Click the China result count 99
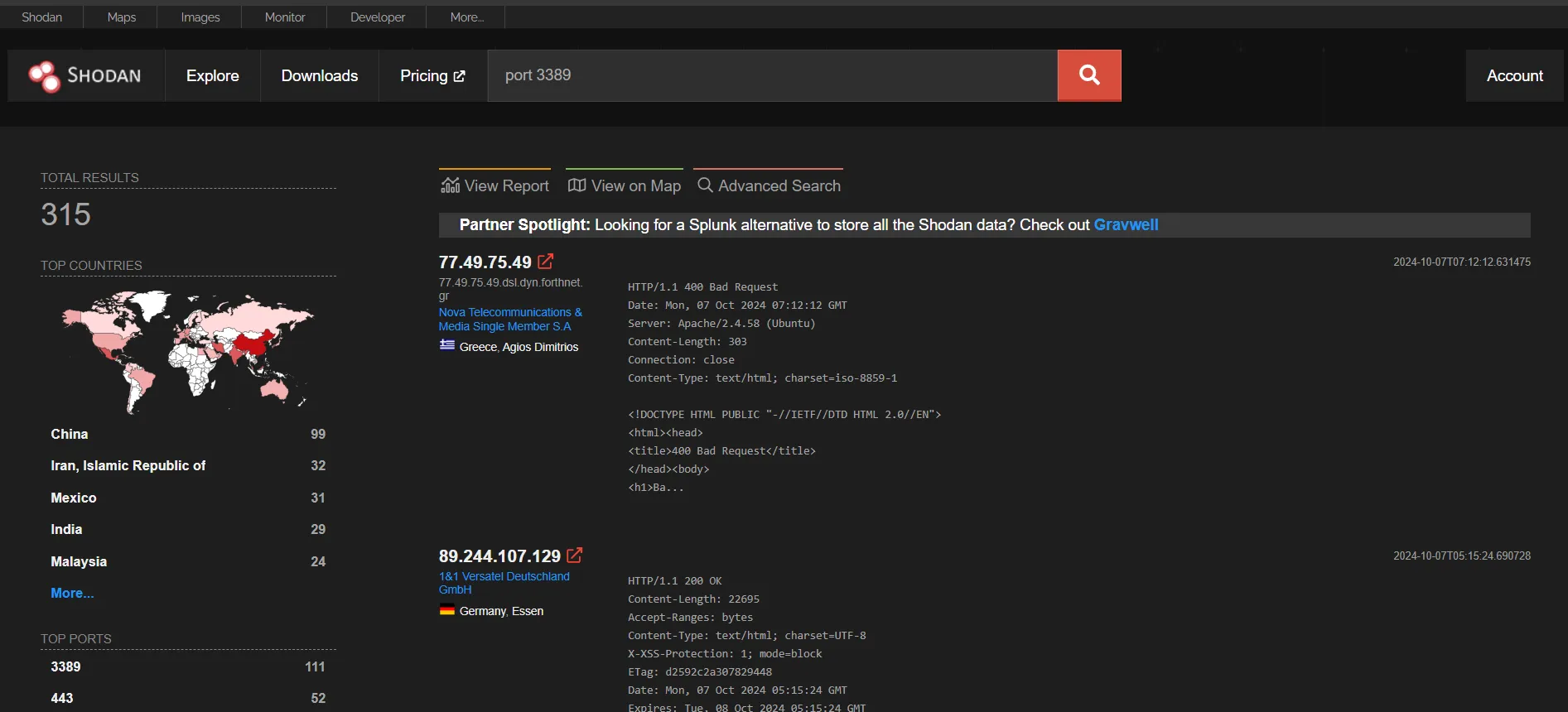 (x=318, y=434)
